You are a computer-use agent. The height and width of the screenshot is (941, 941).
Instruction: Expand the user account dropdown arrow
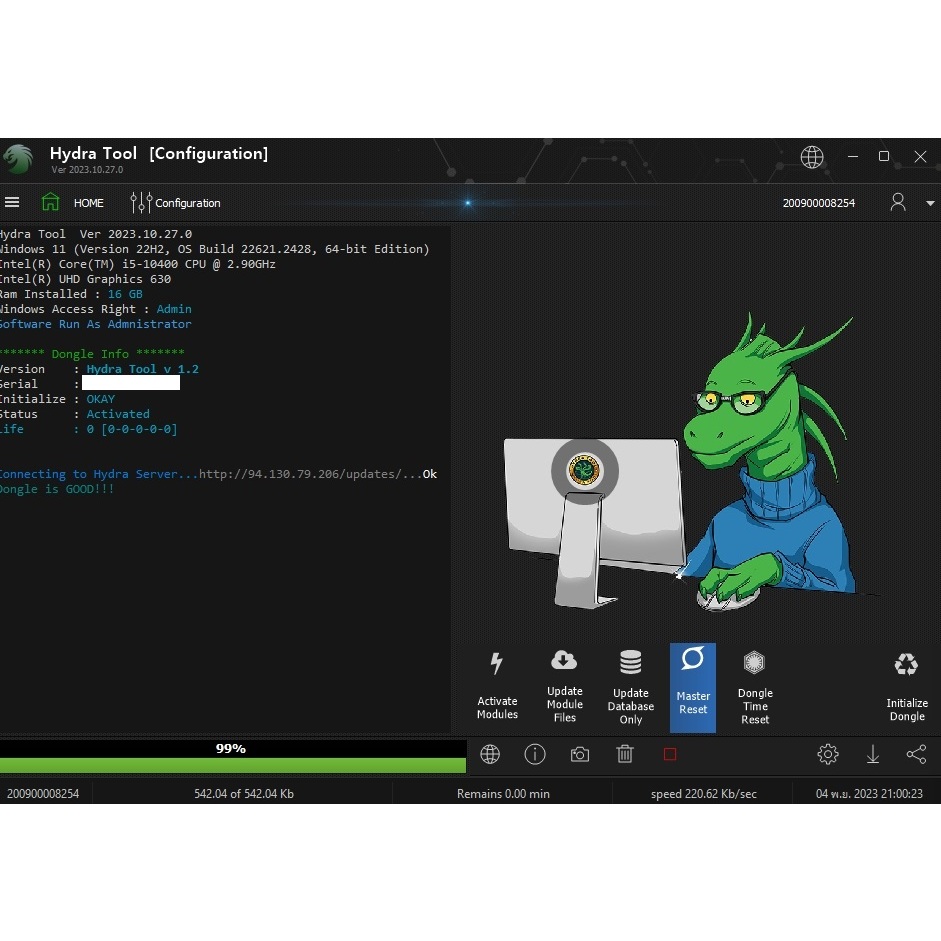coord(930,203)
